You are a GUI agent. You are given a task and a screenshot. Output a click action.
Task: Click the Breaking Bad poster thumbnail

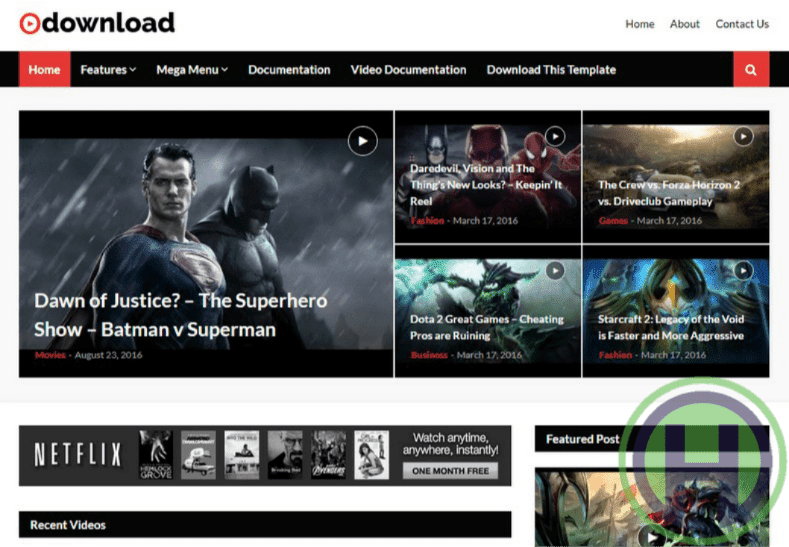(x=285, y=455)
